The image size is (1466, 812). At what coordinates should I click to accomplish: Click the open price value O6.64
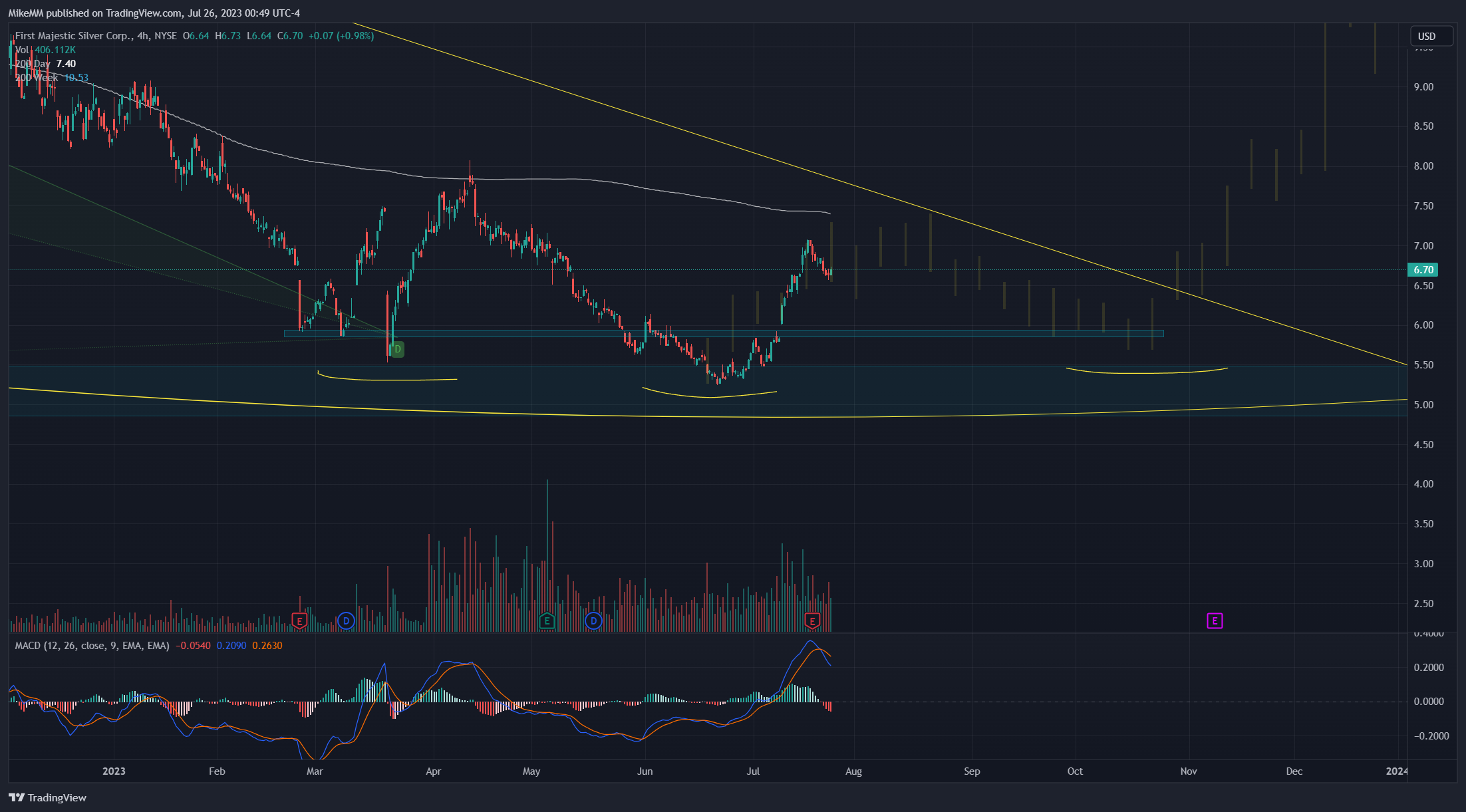pyautogui.click(x=196, y=36)
